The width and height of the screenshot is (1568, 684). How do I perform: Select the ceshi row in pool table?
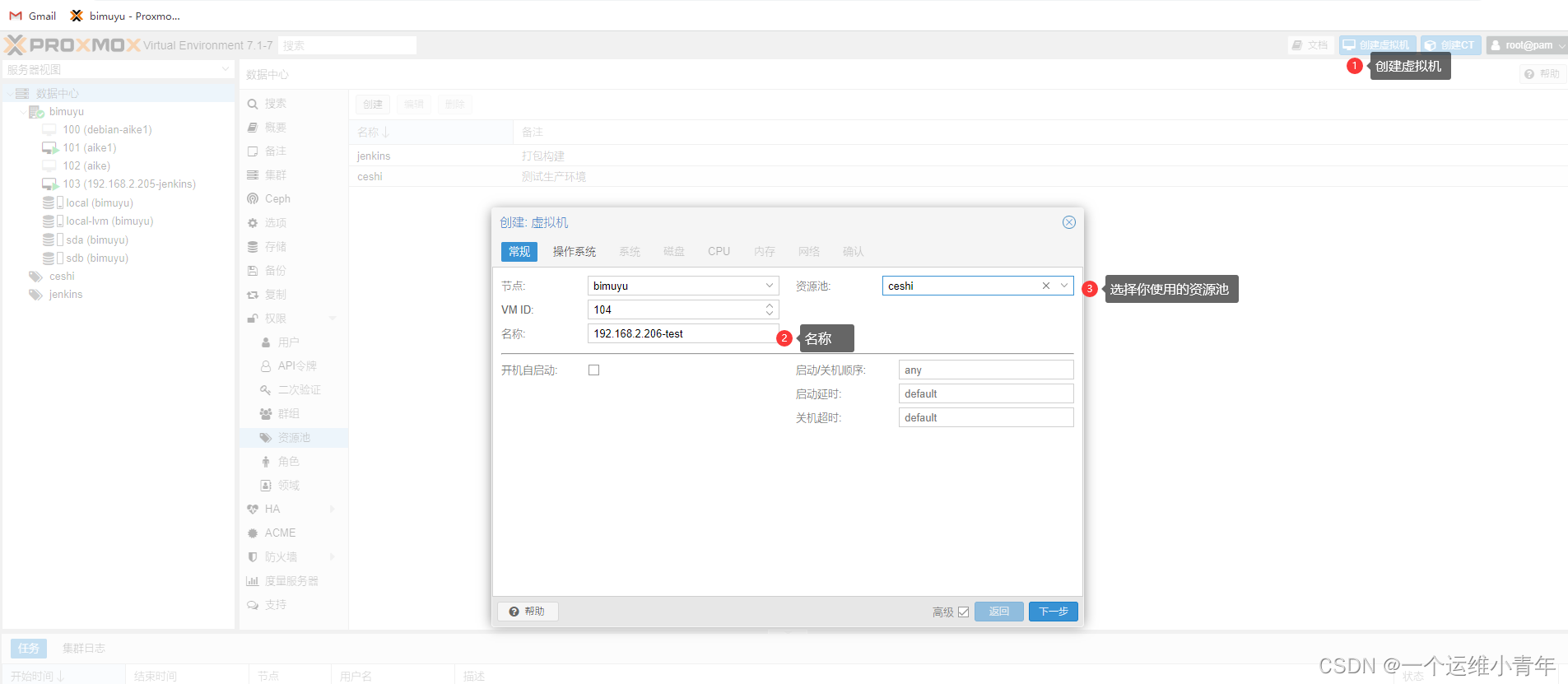958,176
